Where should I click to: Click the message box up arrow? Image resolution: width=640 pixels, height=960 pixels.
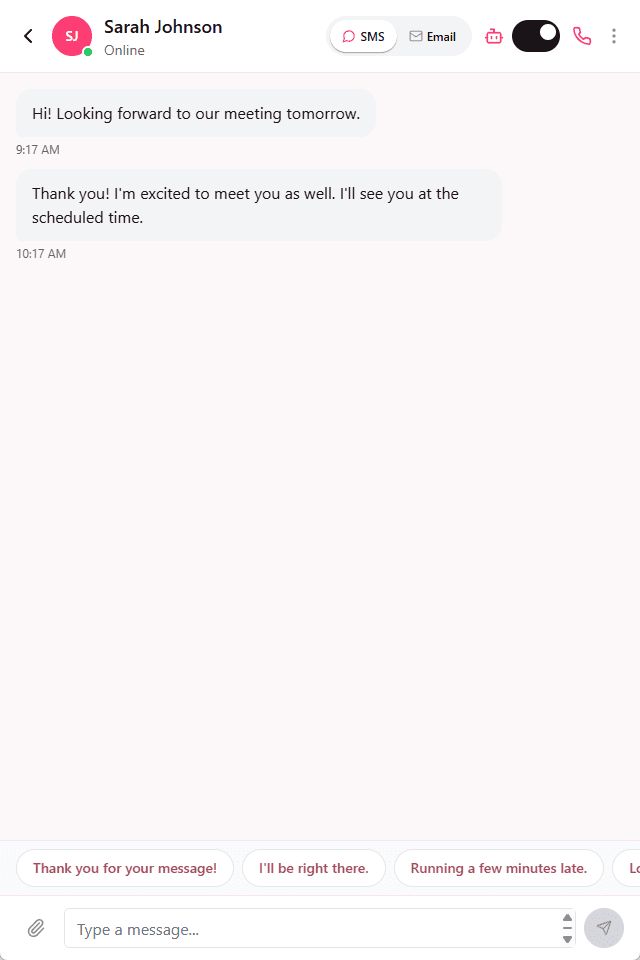point(567,918)
